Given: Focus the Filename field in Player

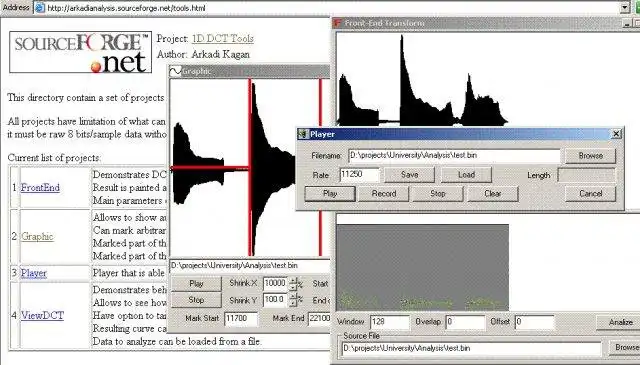Looking at the screenshot, I should click(454, 156).
